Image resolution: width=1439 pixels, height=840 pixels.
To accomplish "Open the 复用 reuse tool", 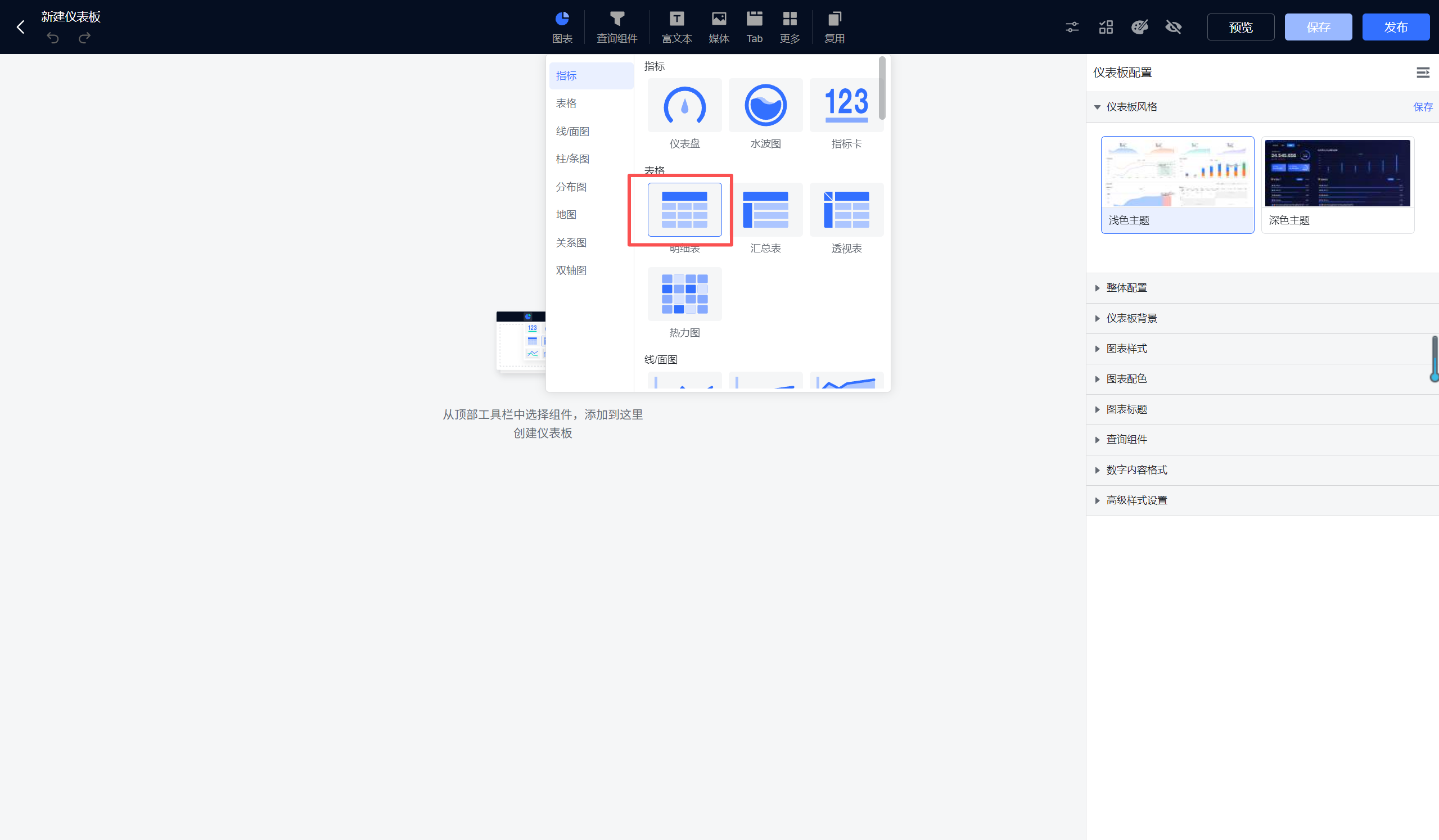I will 834,27.
